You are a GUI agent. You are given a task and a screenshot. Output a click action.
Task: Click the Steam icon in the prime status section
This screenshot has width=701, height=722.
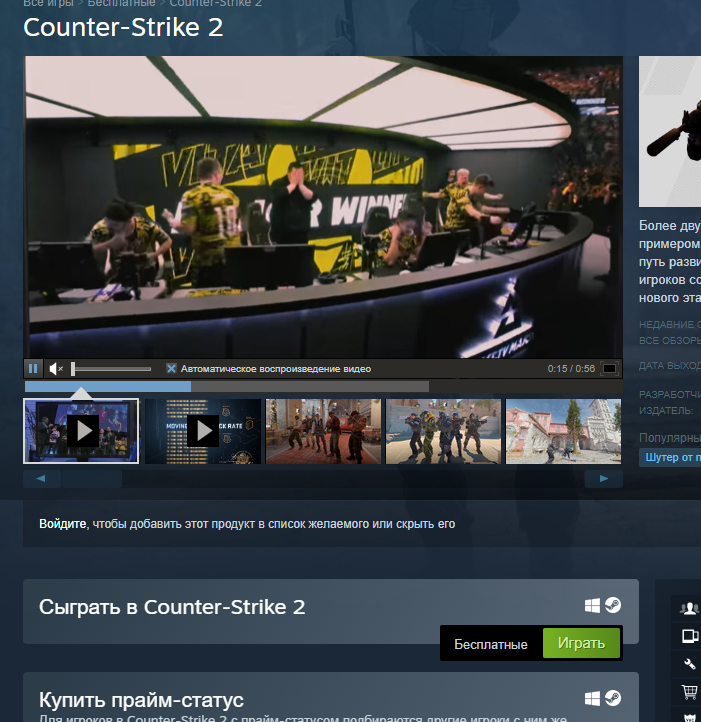pos(613,698)
